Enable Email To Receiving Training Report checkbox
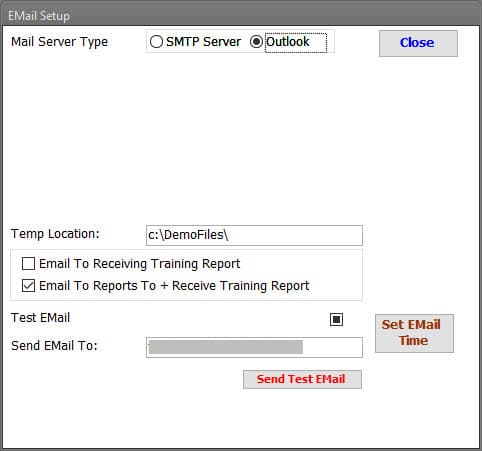482x451 pixels. 28,264
